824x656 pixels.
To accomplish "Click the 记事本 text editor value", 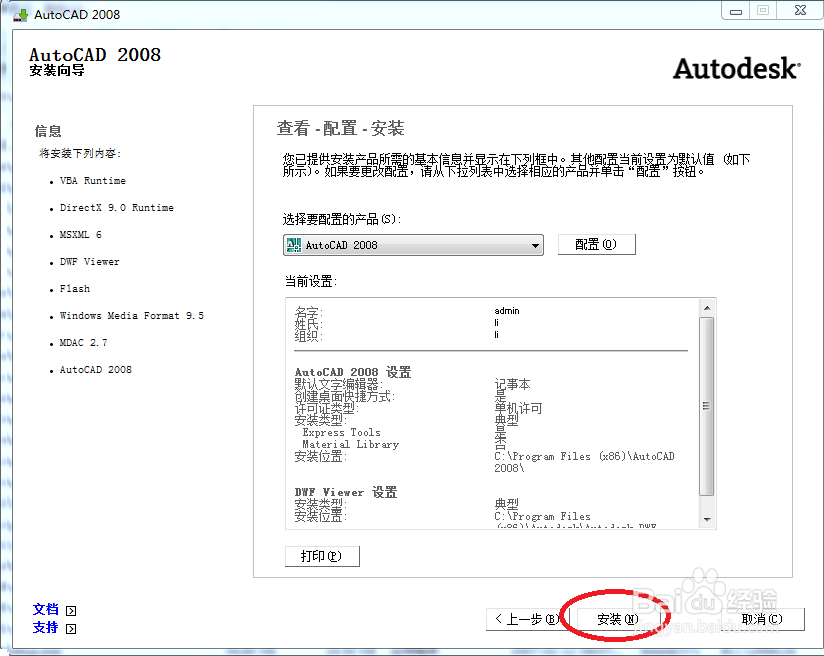I will 512,384.
